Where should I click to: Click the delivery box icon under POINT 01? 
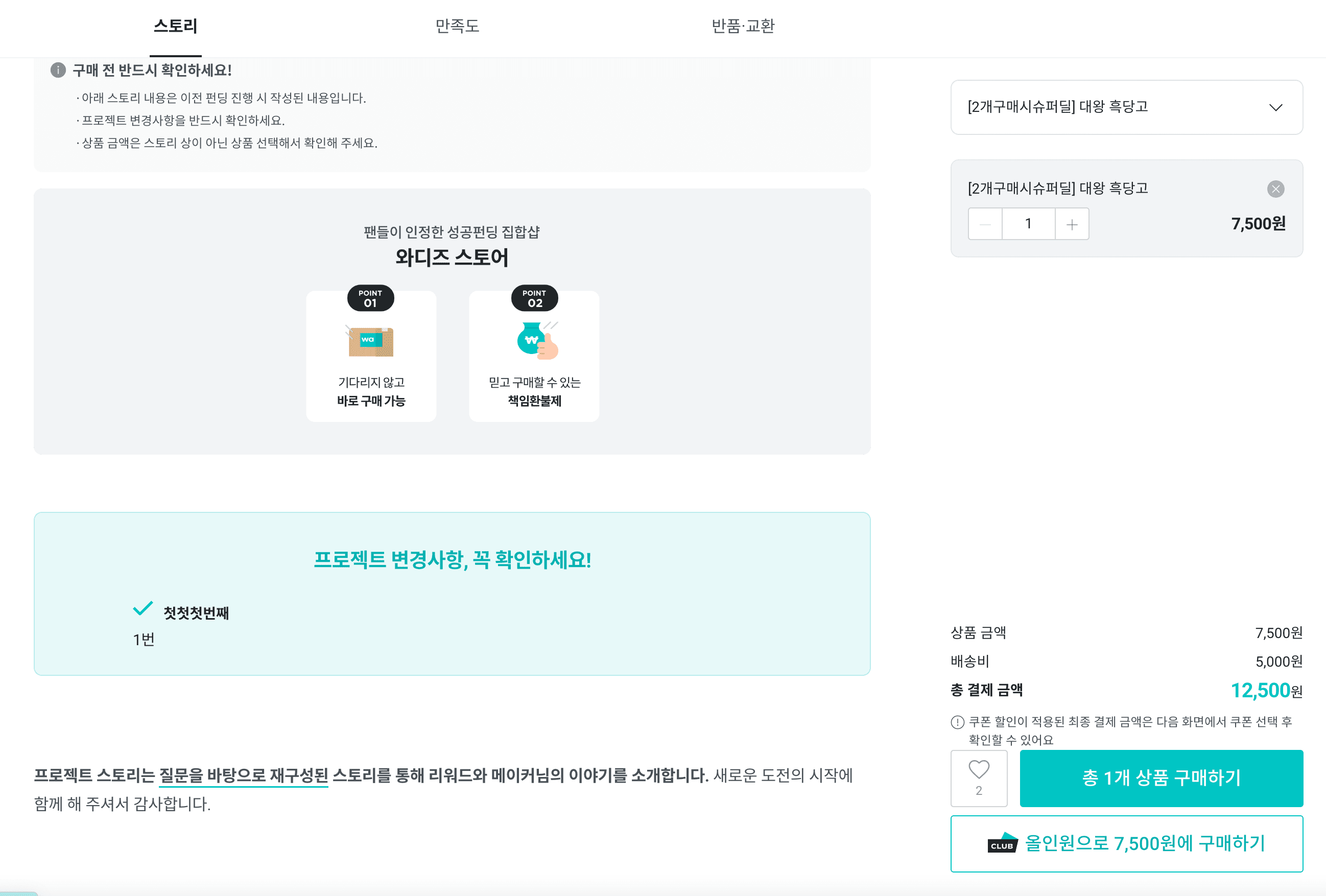tap(370, 341)
